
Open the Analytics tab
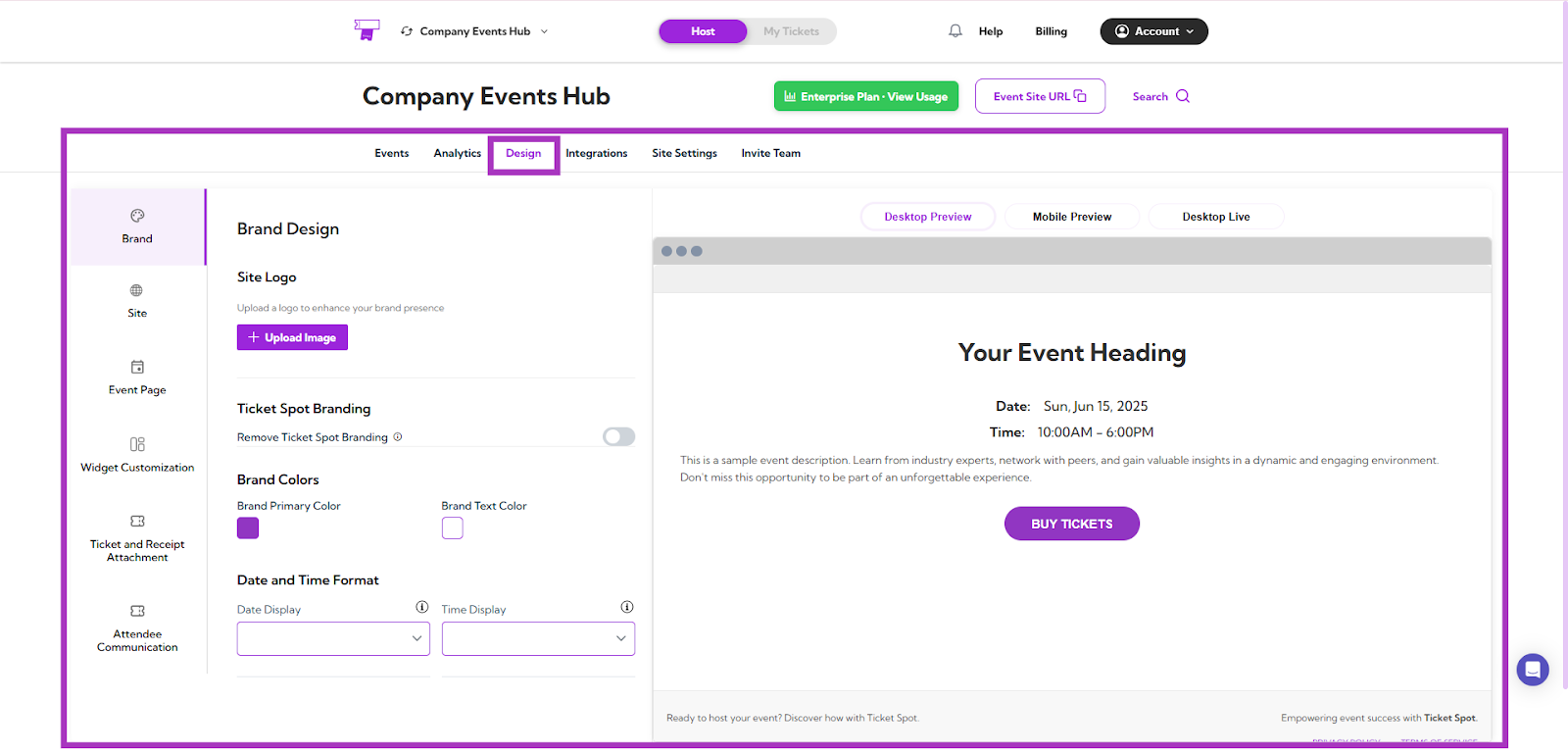[x=458, y=153]
